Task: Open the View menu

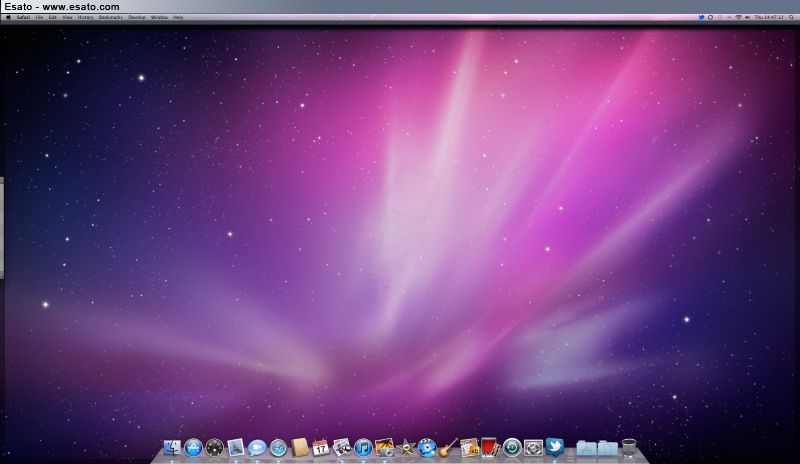Action: (x=67, y=17)
